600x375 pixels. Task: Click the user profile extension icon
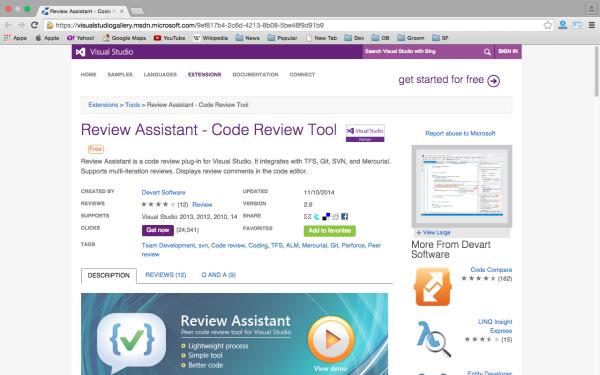(x=562, y=25)
